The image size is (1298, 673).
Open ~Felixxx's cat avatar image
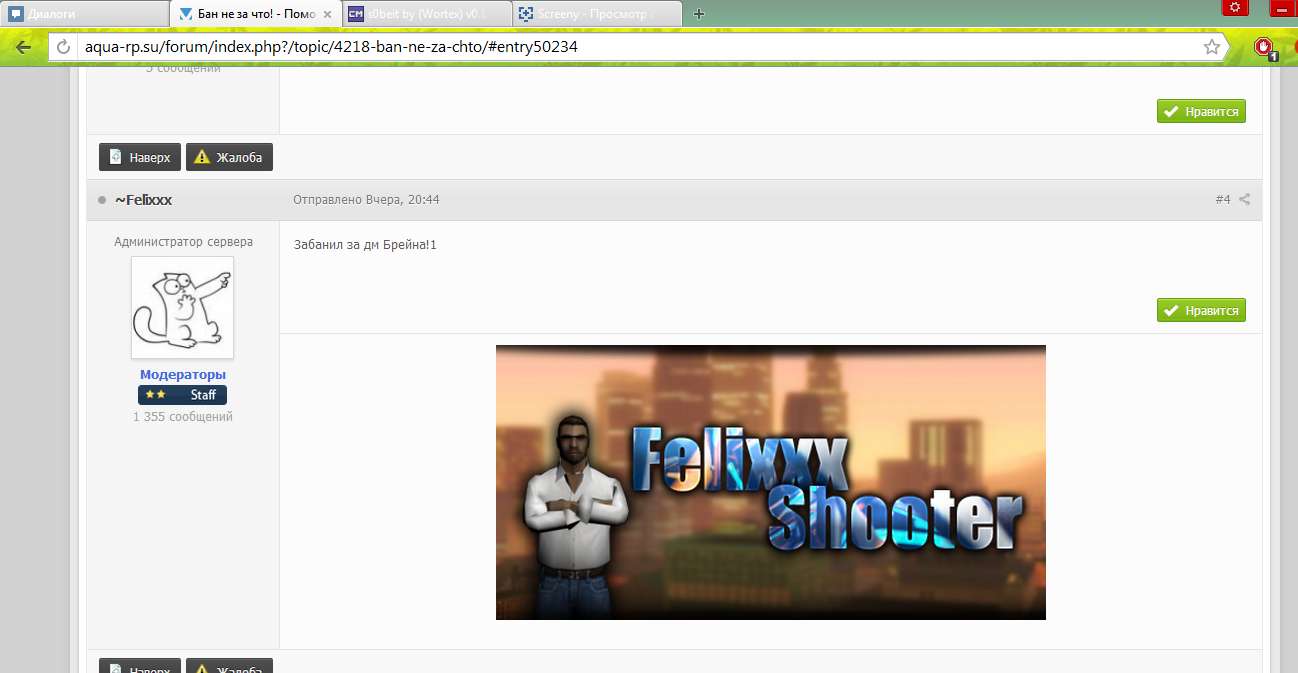click(182, 308)
